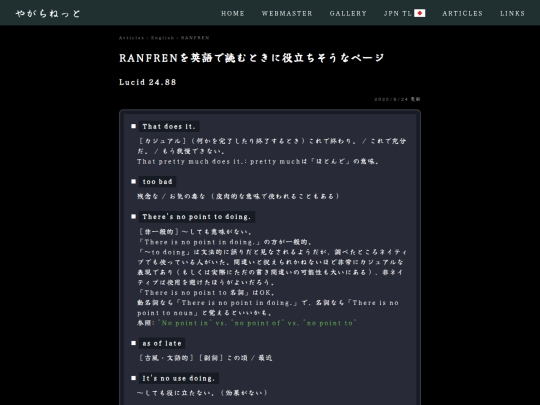Viewport: 540px width, 405px height.
Task: Click the ～しても役に立たない definition line
Action: tap(202, 393)
